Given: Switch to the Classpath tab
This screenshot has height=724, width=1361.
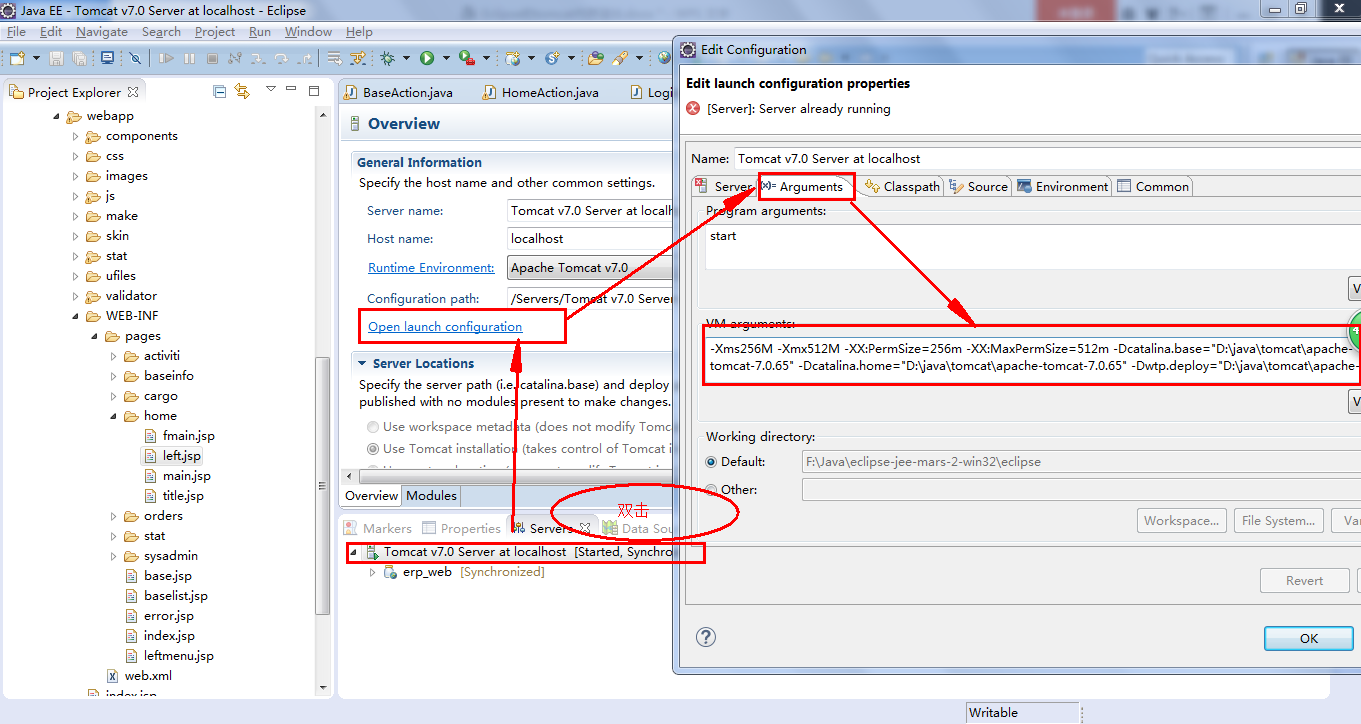Looking at the screenshot, I should (903, 186).
